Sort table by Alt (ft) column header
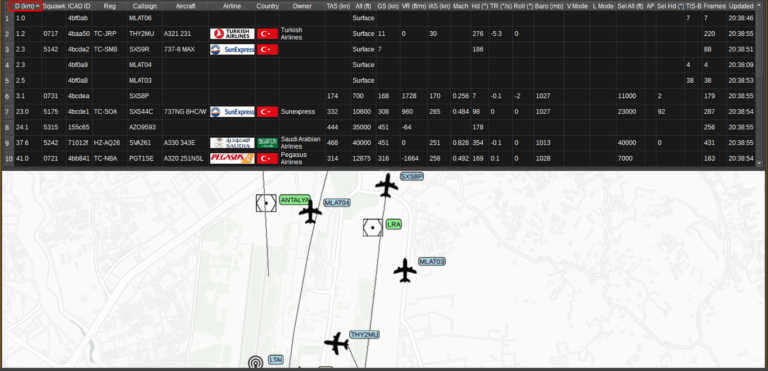768x371 pixels. [x=363, y=6]
